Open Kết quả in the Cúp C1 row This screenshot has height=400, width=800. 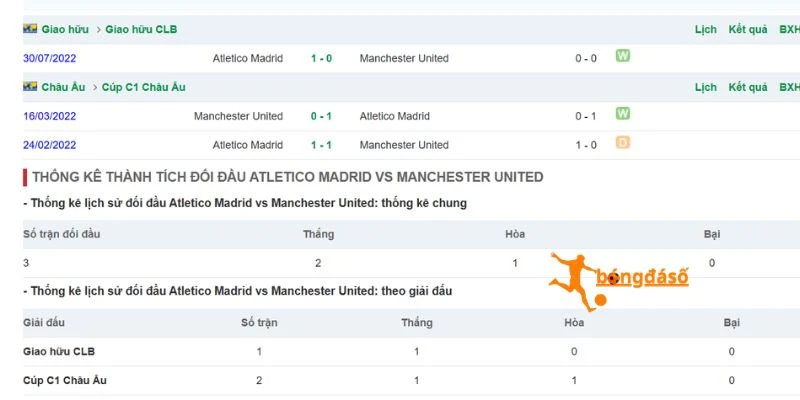748,87
